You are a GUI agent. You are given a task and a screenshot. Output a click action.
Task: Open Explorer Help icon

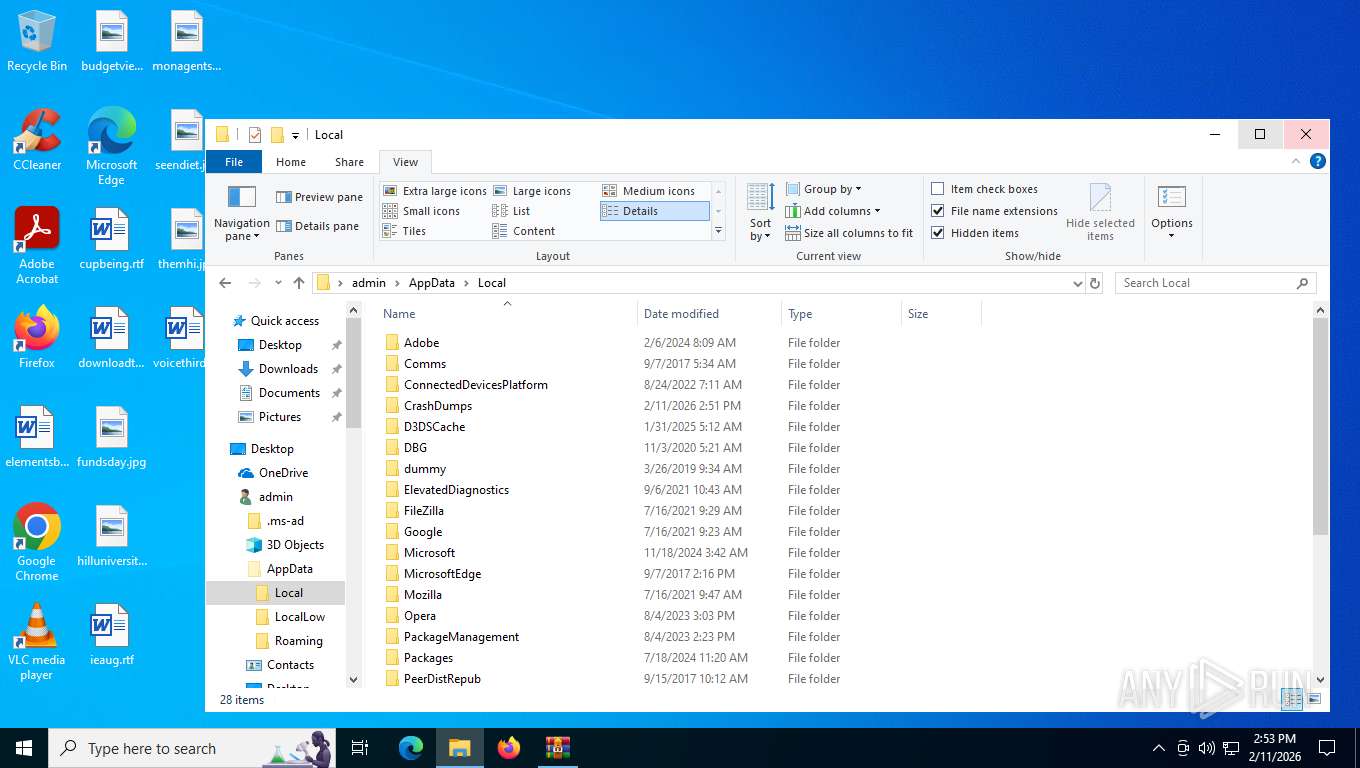[1318, 161]
